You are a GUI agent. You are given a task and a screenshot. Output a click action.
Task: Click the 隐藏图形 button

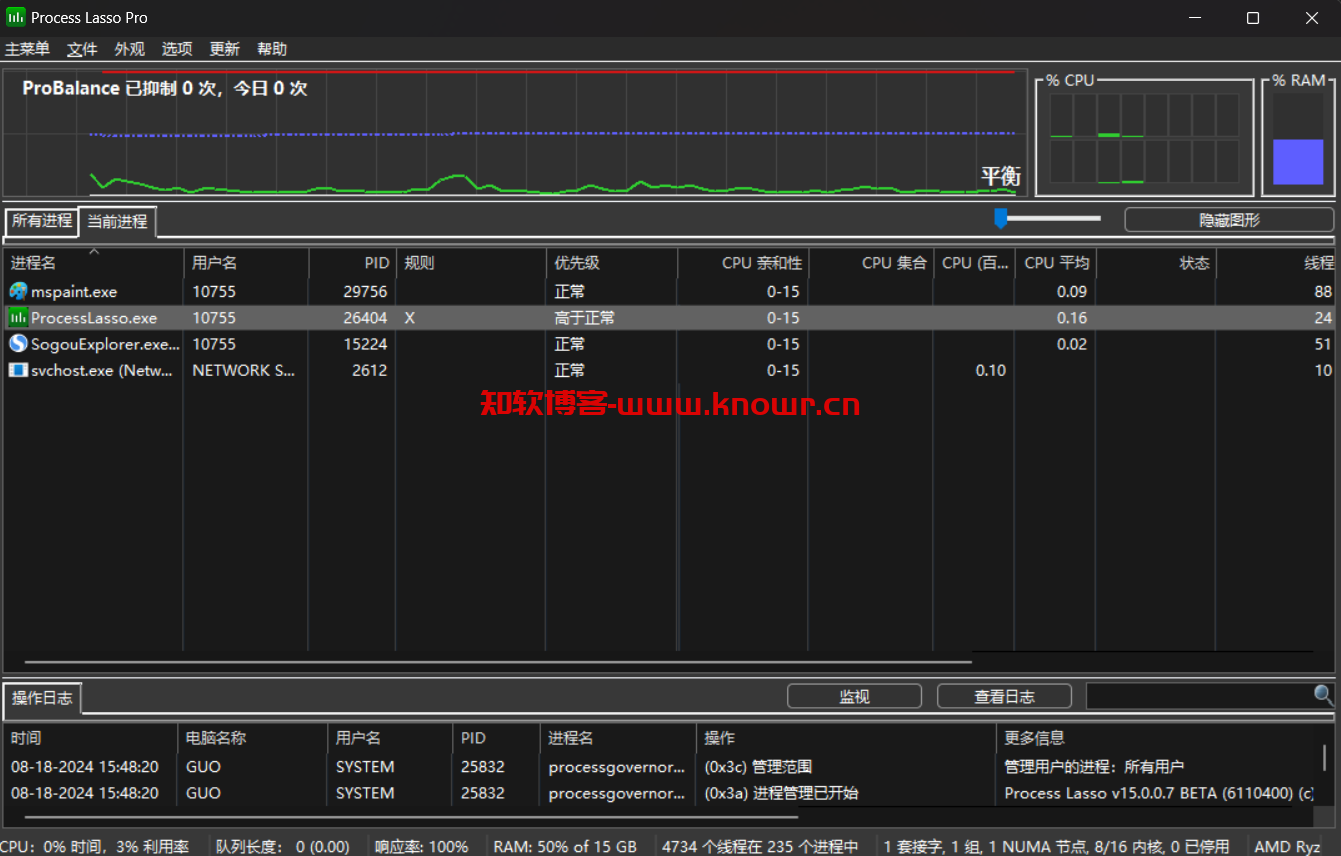[1229, 220]
